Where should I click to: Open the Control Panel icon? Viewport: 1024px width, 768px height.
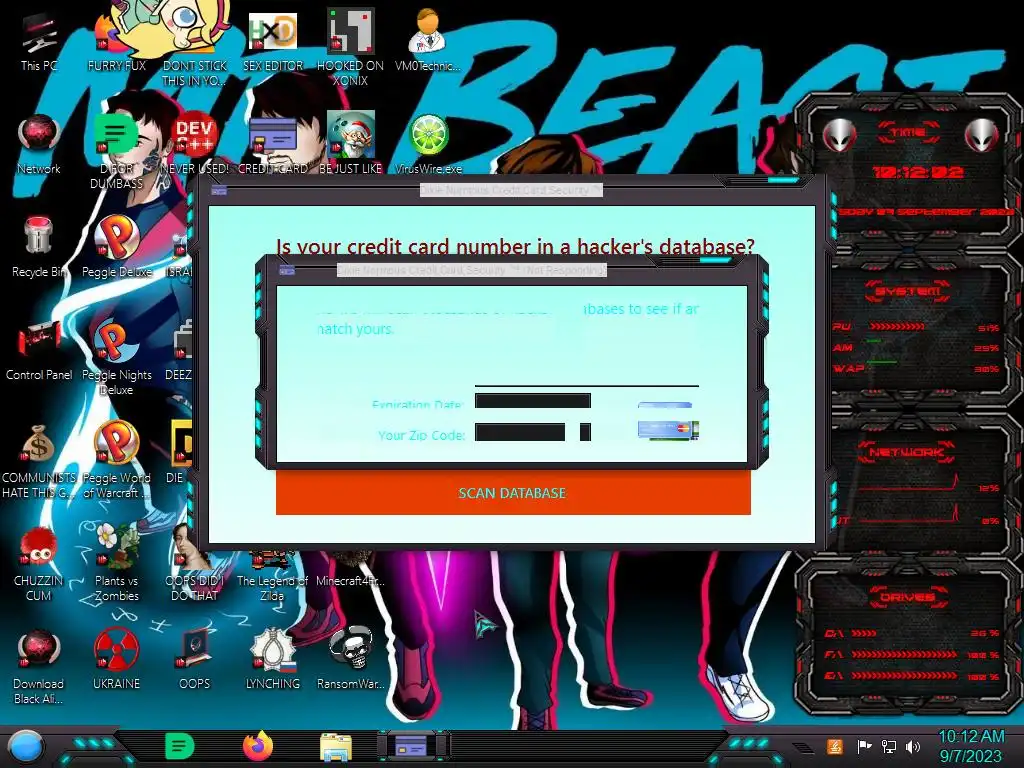click(39, 349)
